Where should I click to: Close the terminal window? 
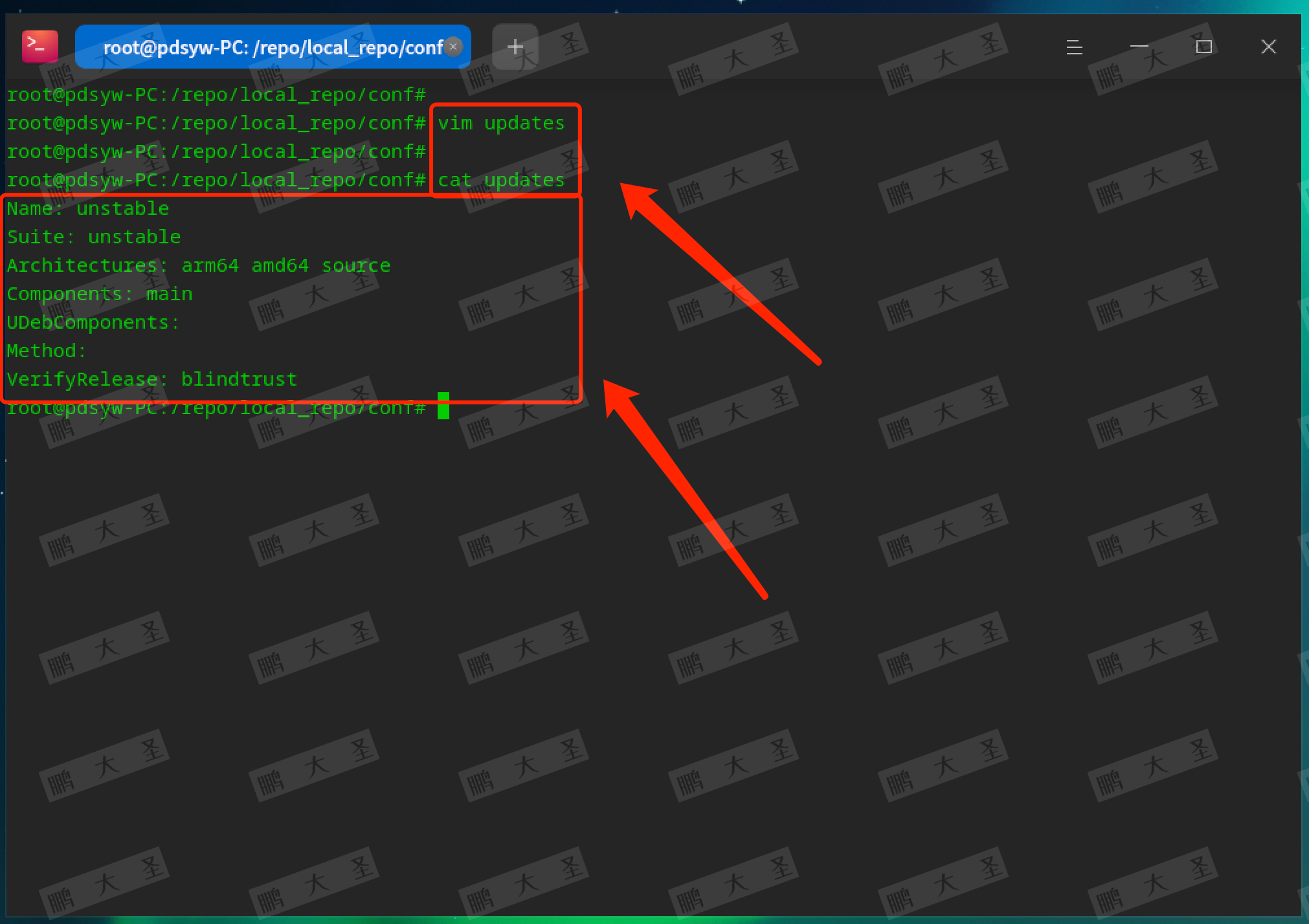tap(1268, 47)
